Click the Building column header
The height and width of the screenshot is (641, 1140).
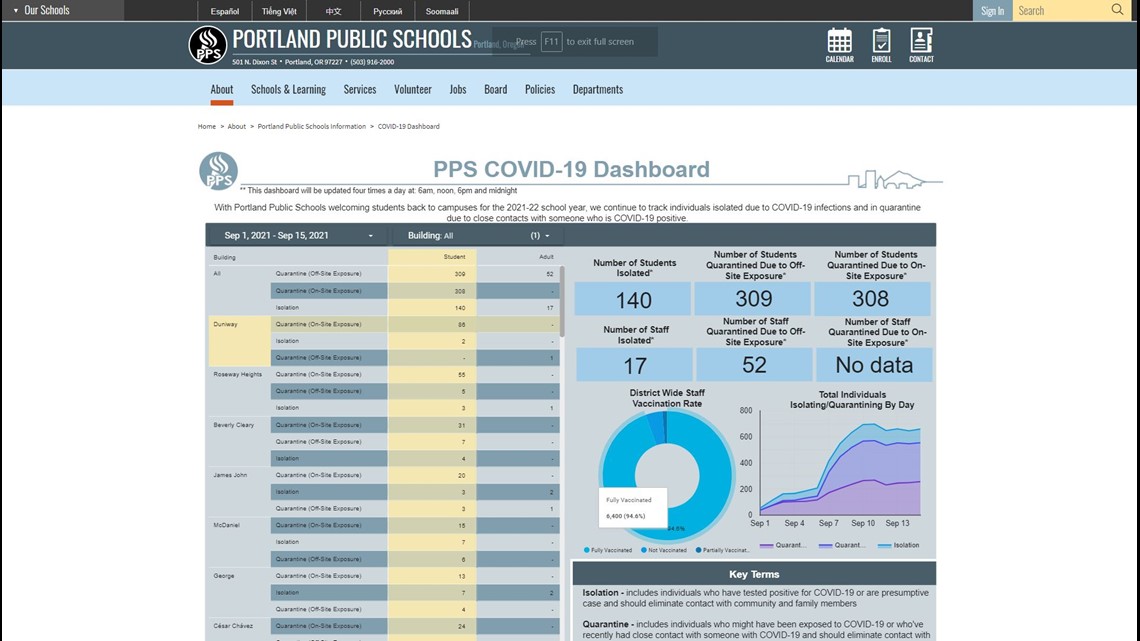224,257
